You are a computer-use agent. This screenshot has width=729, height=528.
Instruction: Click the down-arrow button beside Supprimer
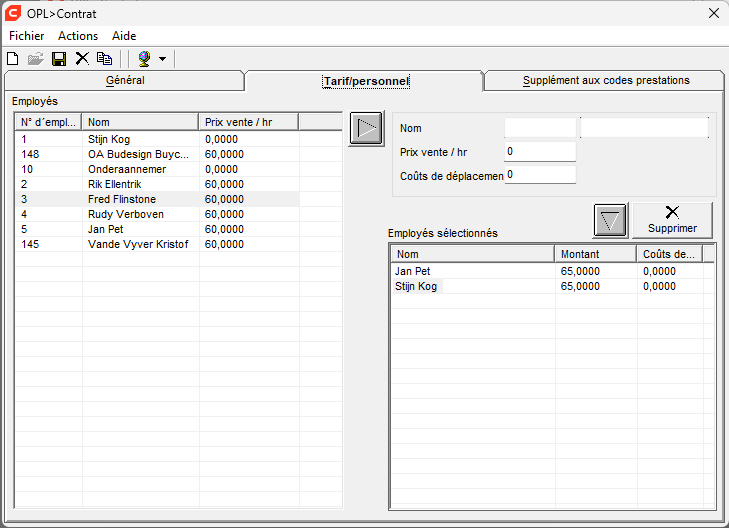pyautogui.click(x=610, y=220)
